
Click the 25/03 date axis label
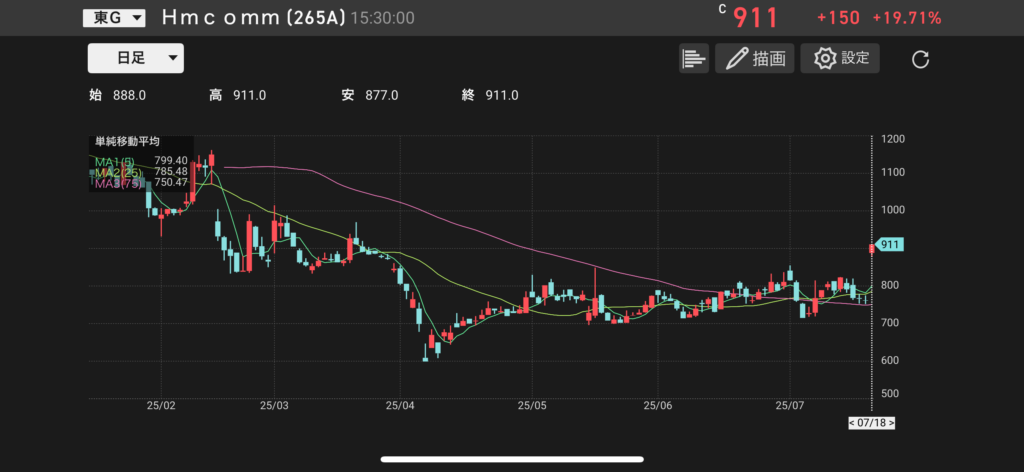click(274, 405)
